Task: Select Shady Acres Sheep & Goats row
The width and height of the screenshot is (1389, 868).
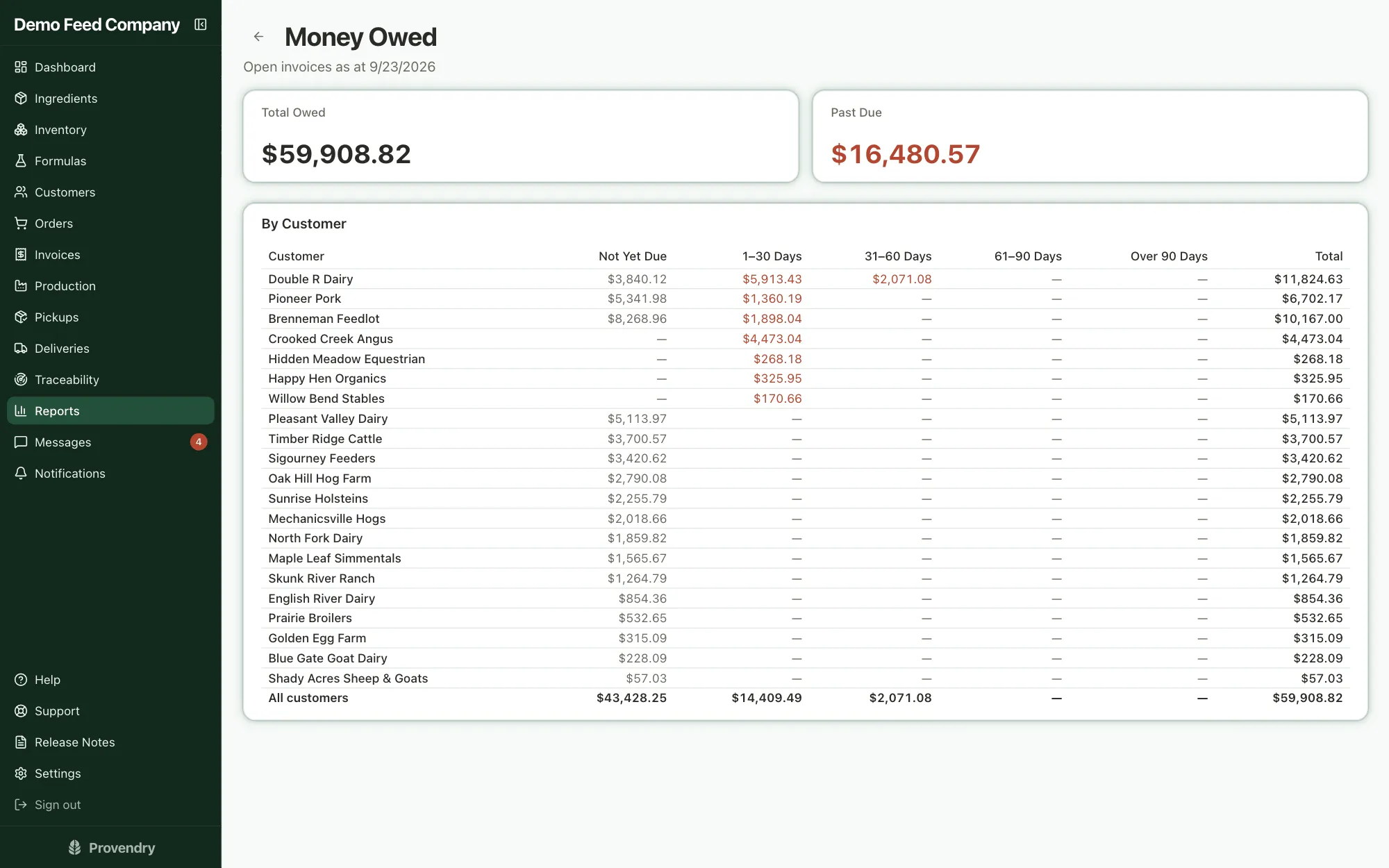Action: pyautogui.click(x=806, y=678)
